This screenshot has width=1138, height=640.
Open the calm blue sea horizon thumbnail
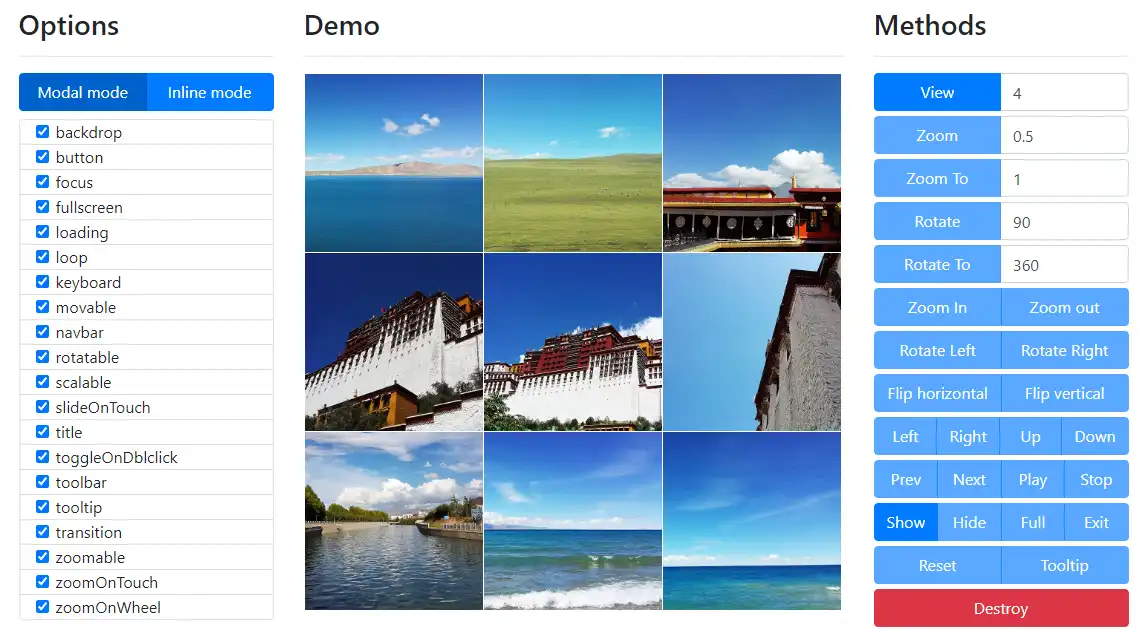click(x=752, y=521)
